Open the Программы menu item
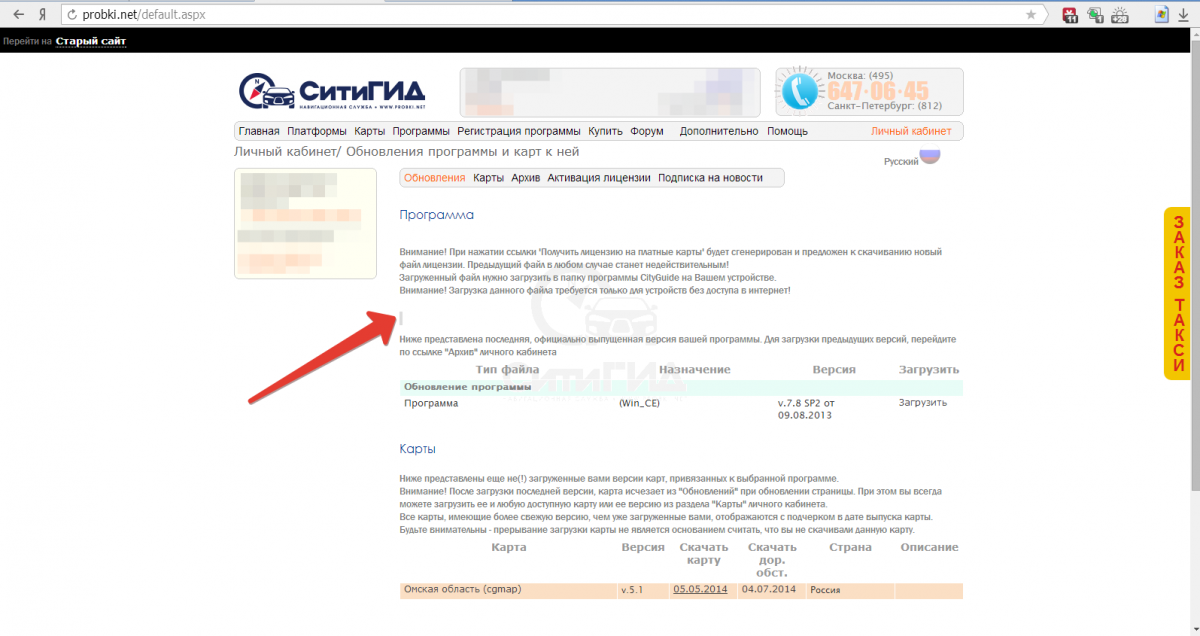This screenshot has height=636, width=1200. coord(421,131)
